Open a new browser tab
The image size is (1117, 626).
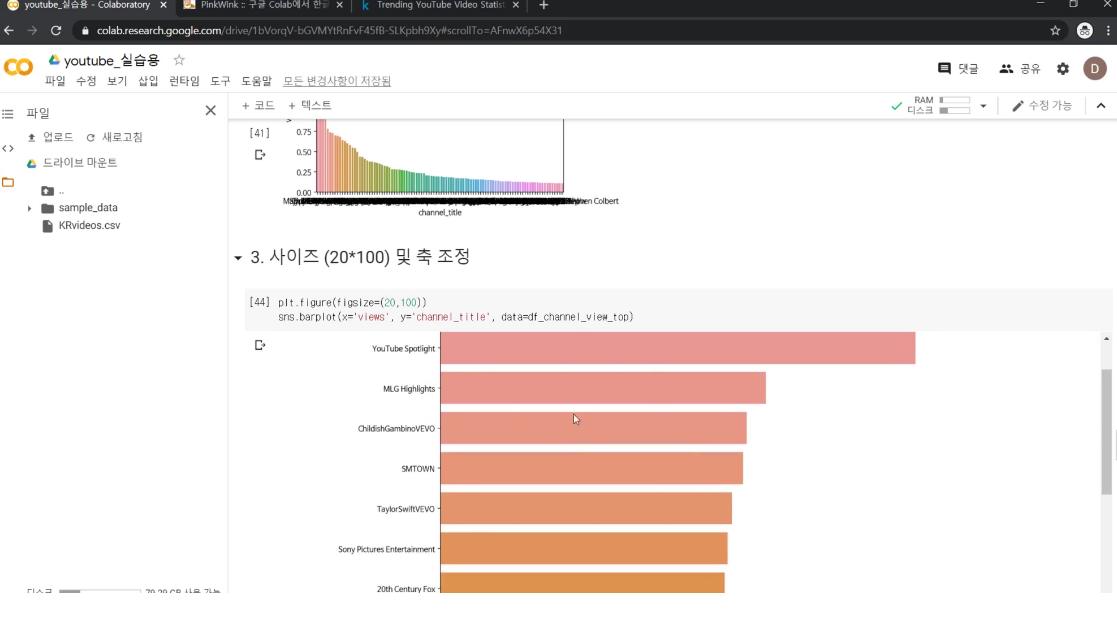click(x=544, y=5)
